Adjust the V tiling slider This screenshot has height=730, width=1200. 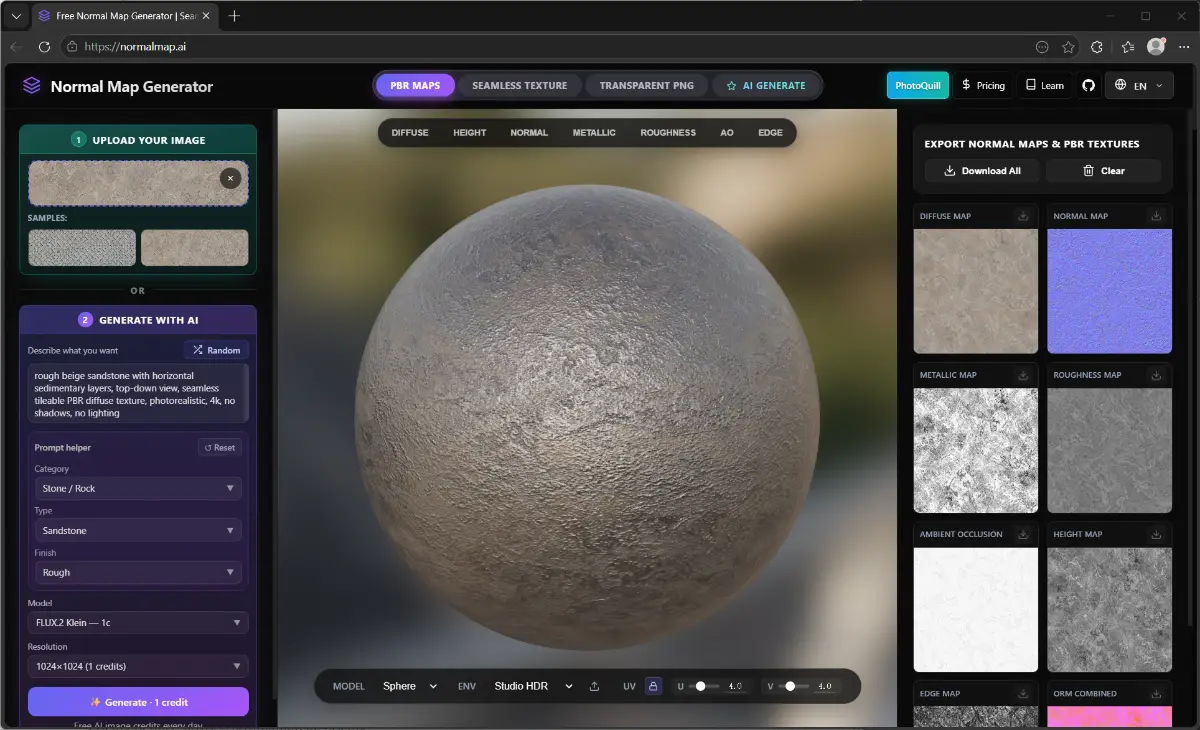click(791, 686)
